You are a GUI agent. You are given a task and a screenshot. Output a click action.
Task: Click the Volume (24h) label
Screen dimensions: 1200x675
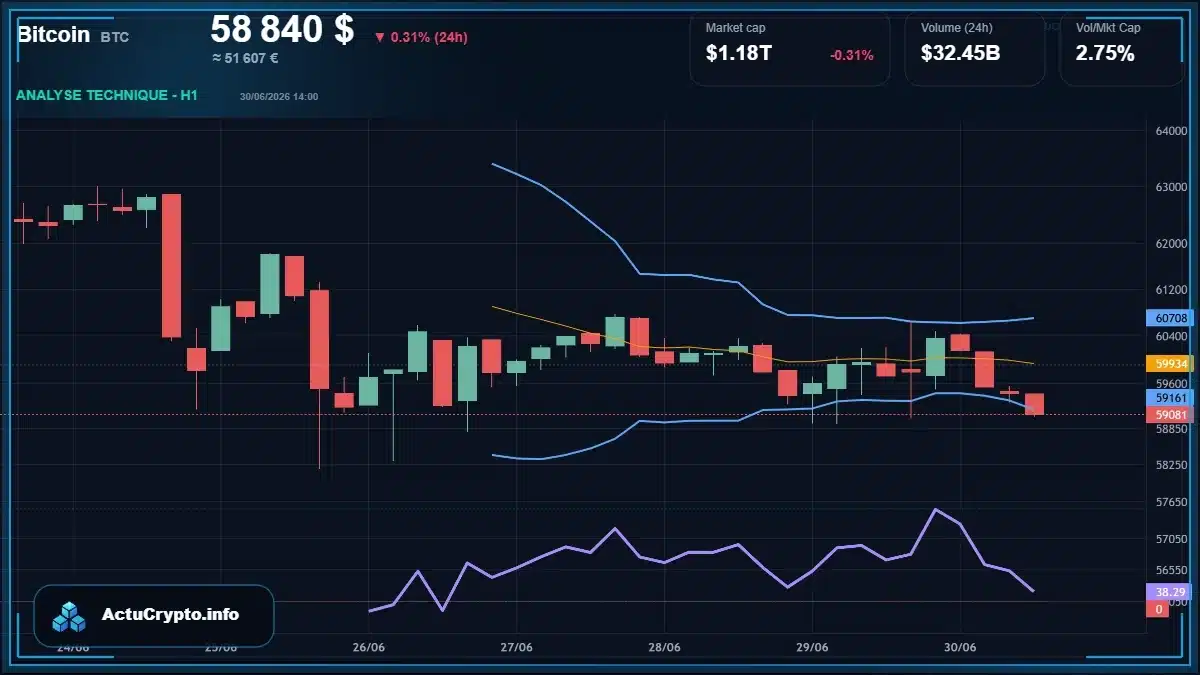tap(957, 28)
